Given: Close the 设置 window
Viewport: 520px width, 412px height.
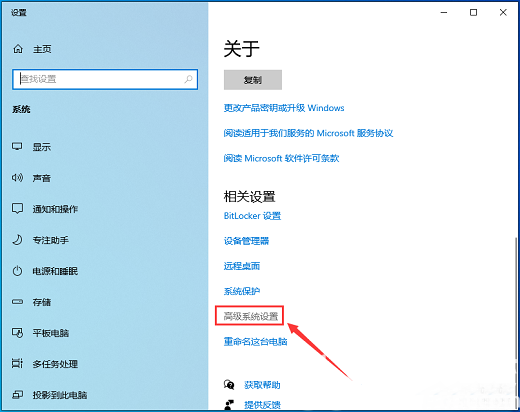Looking at the screenshot, I should click(503, 12).
